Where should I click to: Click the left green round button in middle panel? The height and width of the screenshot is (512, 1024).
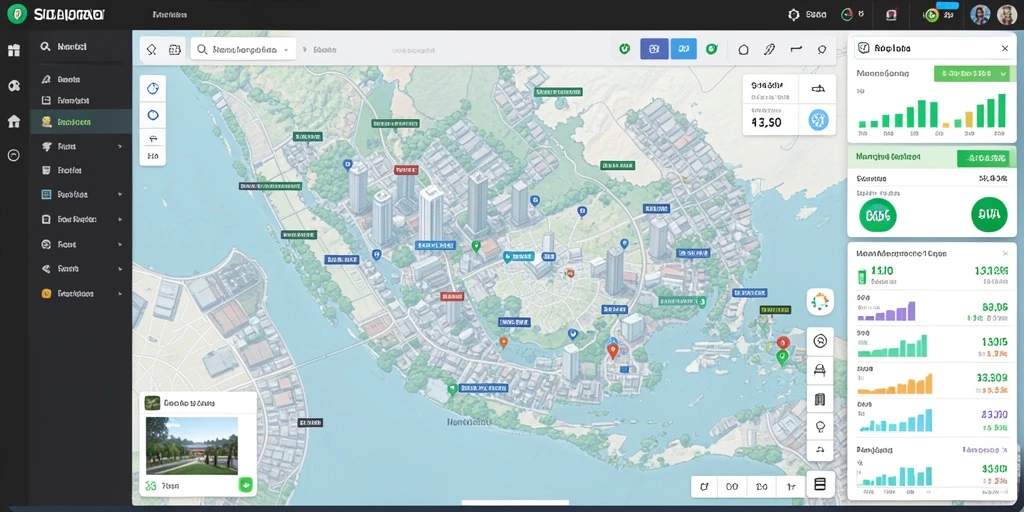pyautogui.click(x=878, y=214)
